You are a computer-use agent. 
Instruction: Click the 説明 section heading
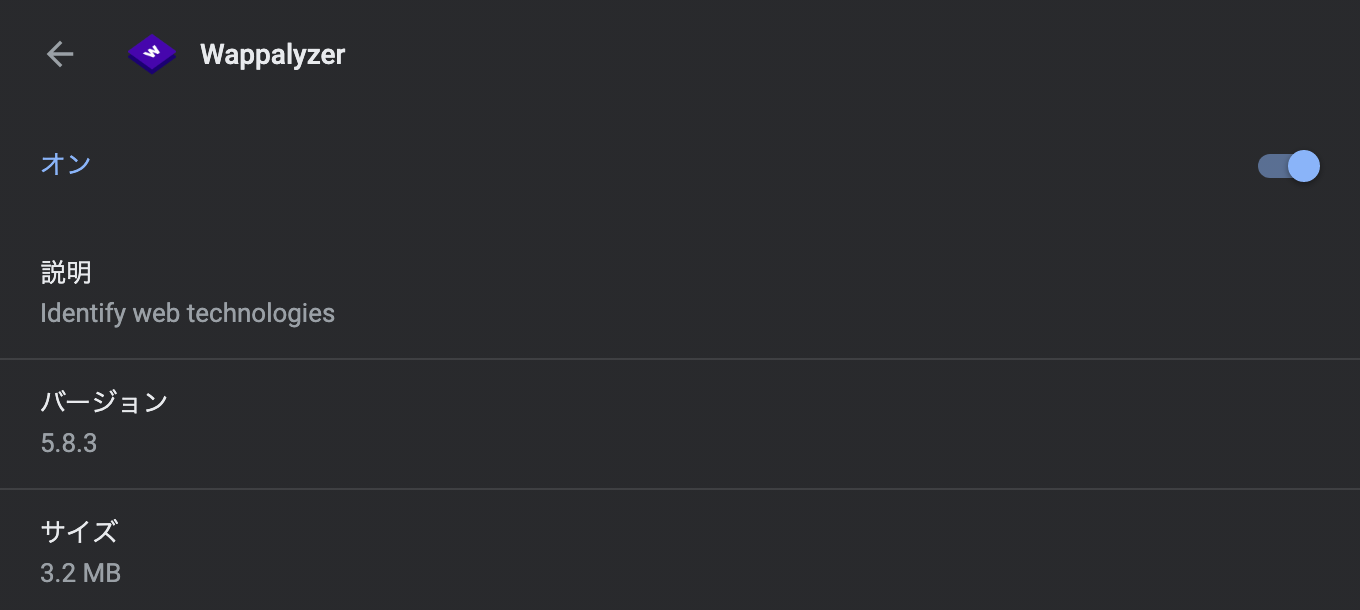click(66, 272)
